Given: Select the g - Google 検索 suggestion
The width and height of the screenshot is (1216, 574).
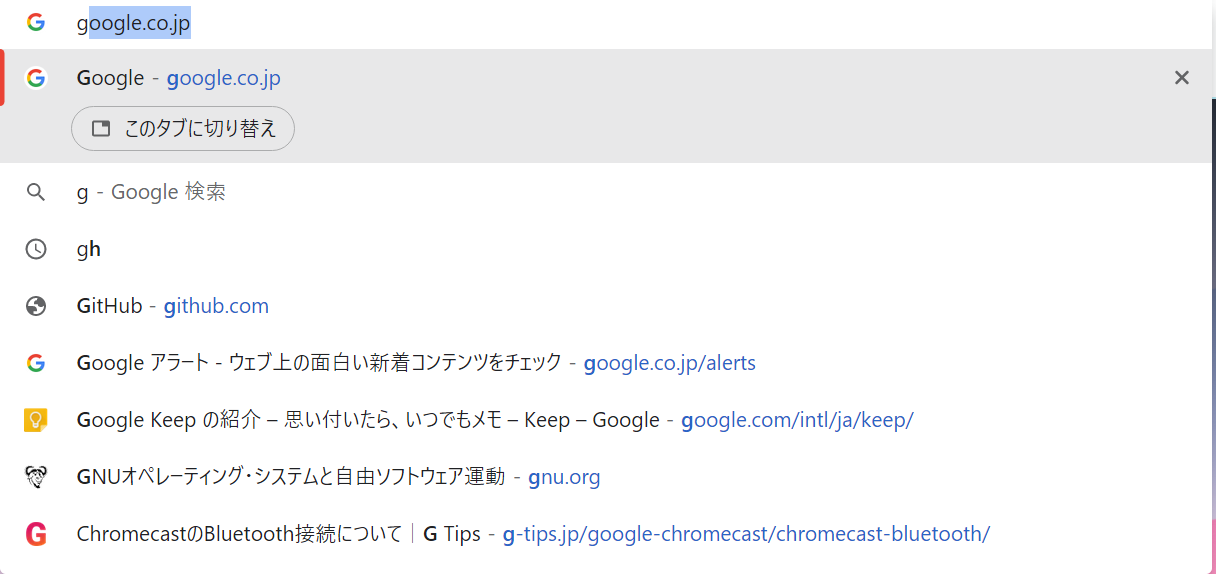Looking at the screenshot, I should pyautogui.click(x=151, y=192).
